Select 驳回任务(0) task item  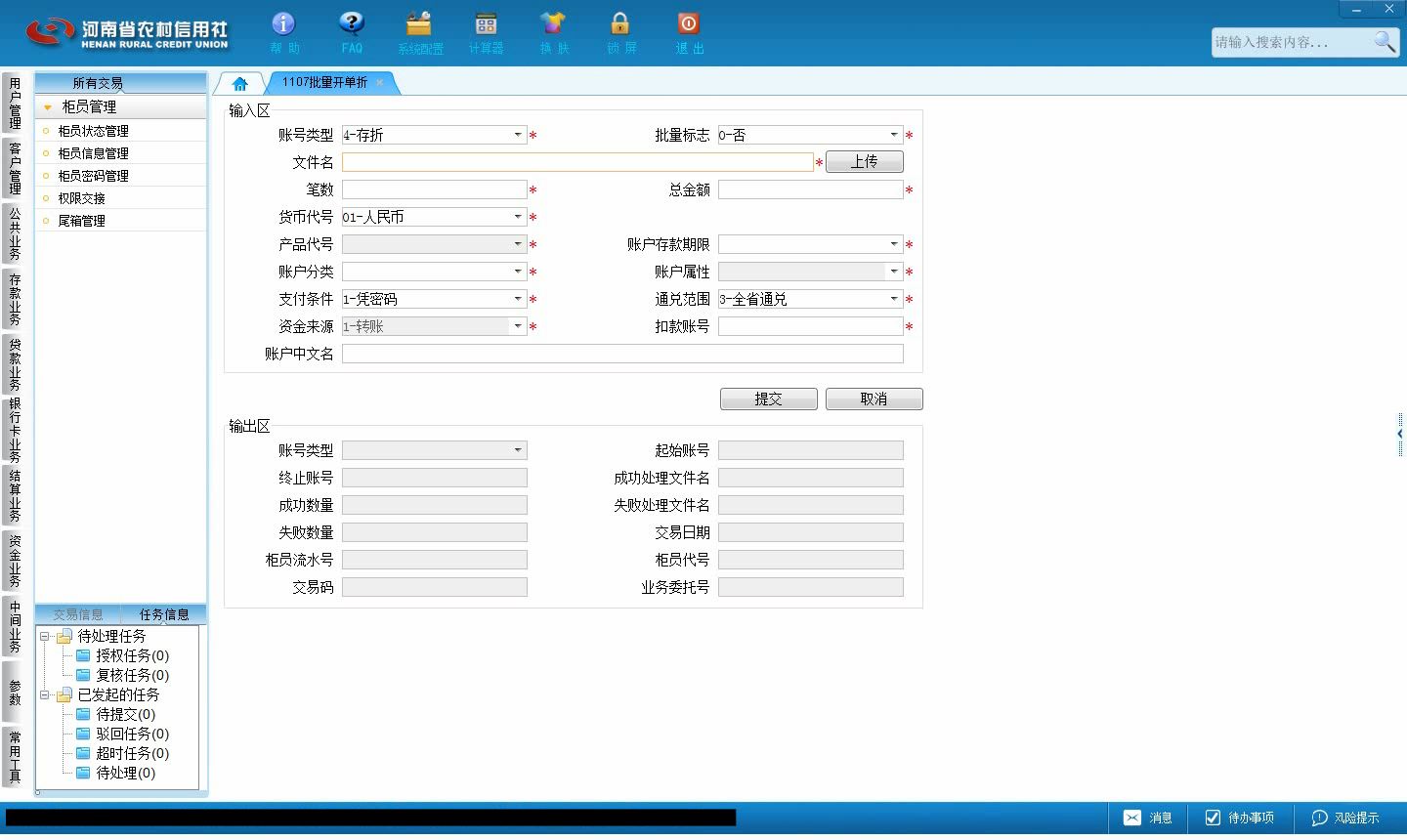pyautogui.click(x=132, y=734)
